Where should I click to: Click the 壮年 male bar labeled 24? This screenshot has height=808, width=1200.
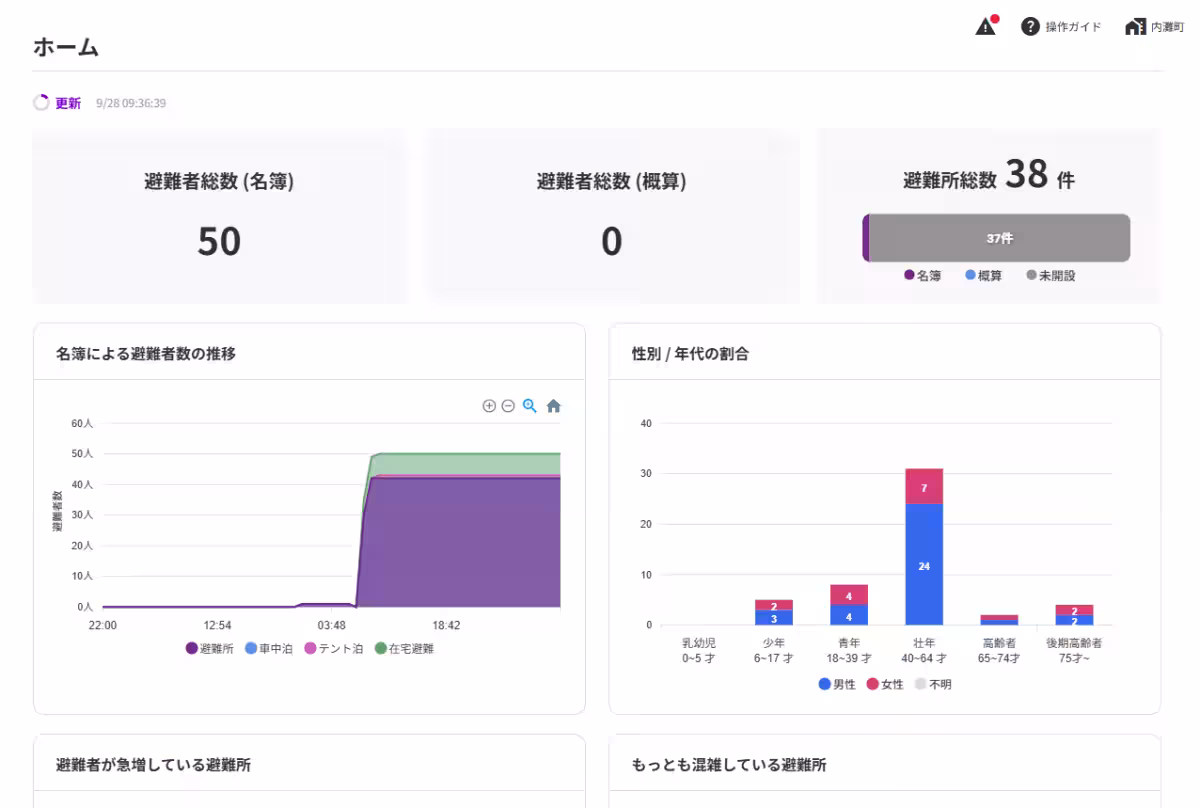pyautogui.click(x=924, y=564)
